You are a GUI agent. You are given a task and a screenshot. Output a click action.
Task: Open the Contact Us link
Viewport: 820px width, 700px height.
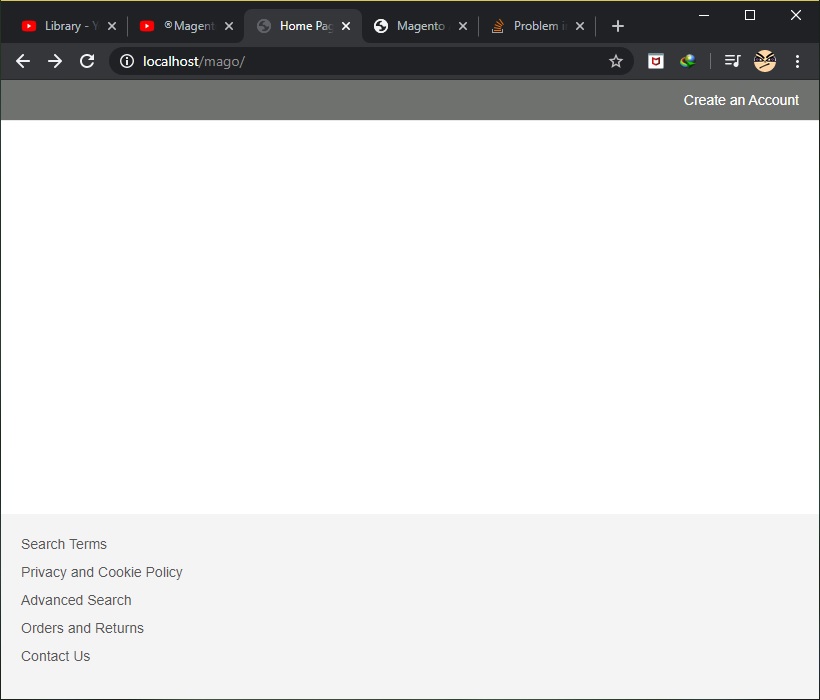click(x=56, y=656)
